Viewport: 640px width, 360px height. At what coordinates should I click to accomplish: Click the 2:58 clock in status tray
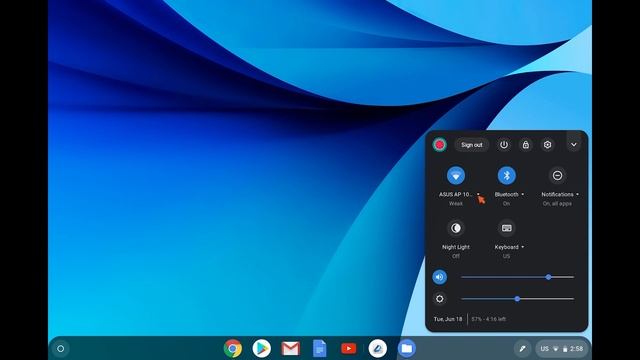click(577, 349)
